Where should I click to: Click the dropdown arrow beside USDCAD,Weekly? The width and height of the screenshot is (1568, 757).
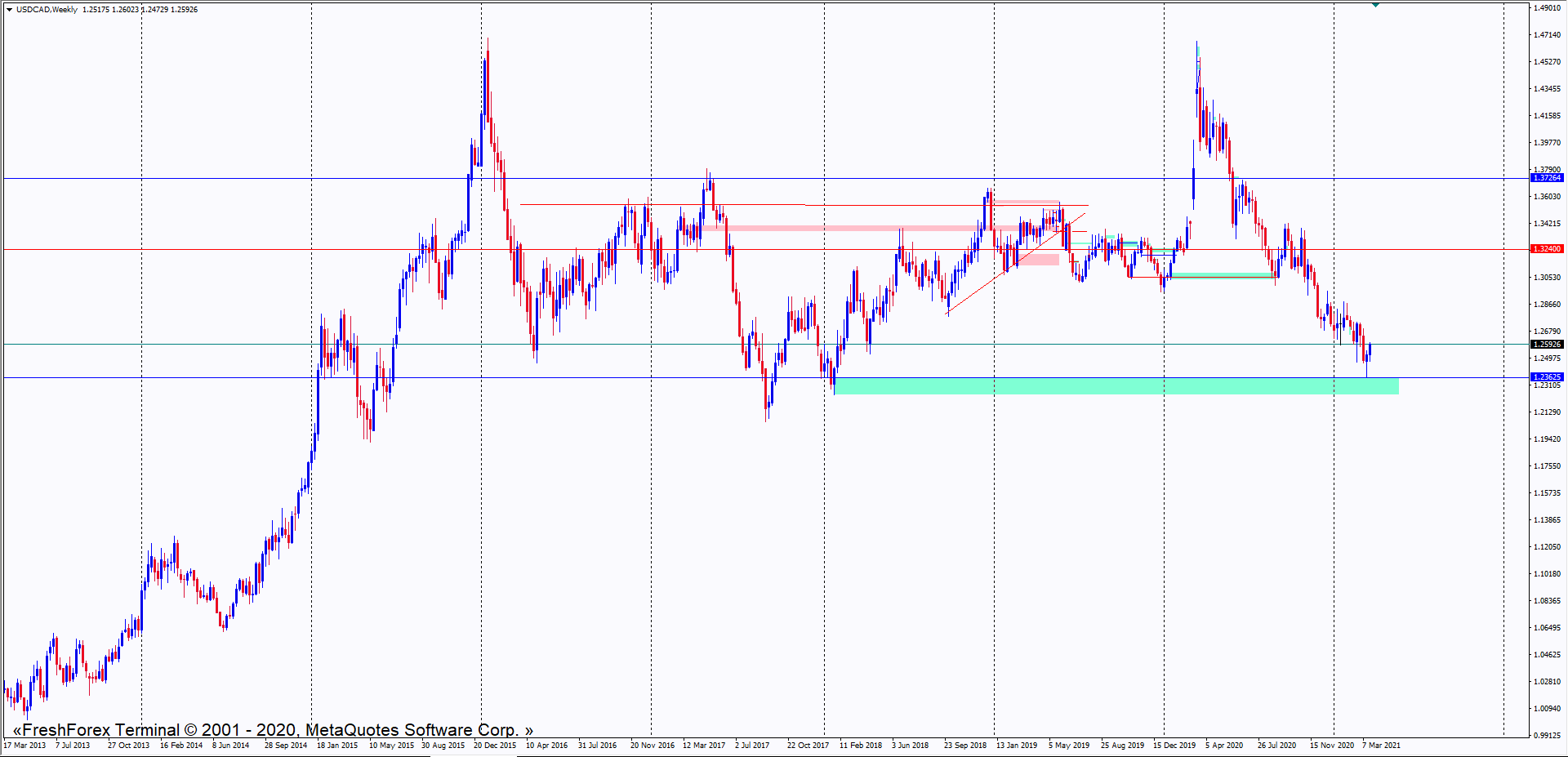point(9,10)
